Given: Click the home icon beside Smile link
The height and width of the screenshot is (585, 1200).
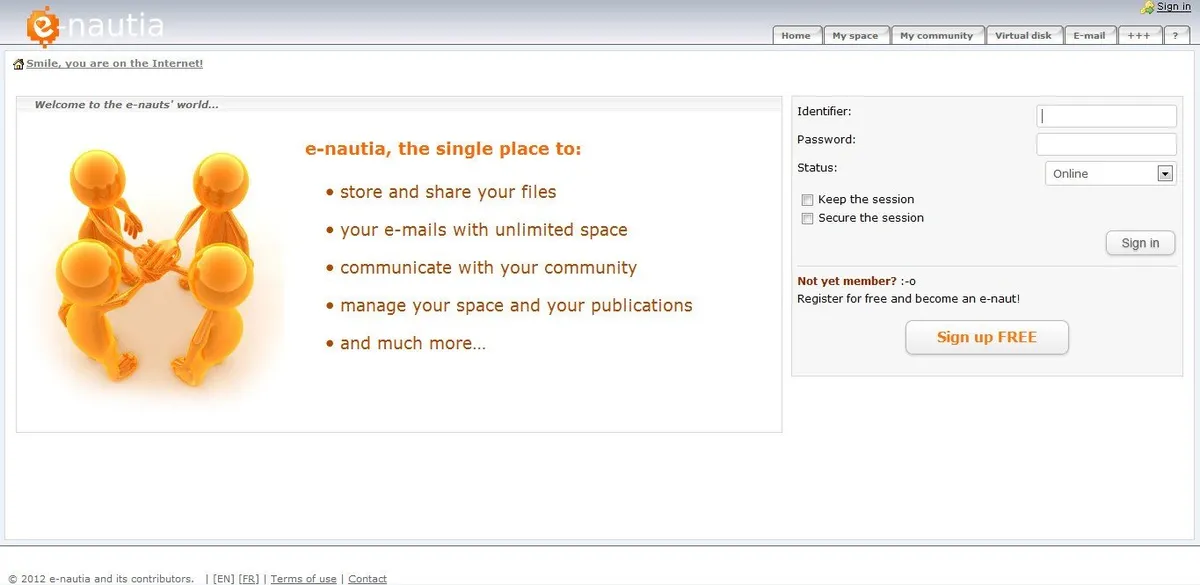Looking at the screenshot, I should 18,64.
